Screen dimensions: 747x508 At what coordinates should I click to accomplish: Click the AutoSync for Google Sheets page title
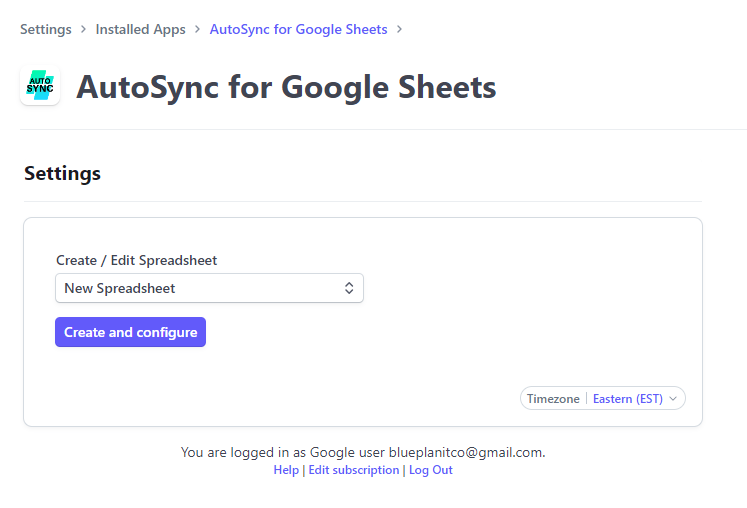click(x=286, y=87)
